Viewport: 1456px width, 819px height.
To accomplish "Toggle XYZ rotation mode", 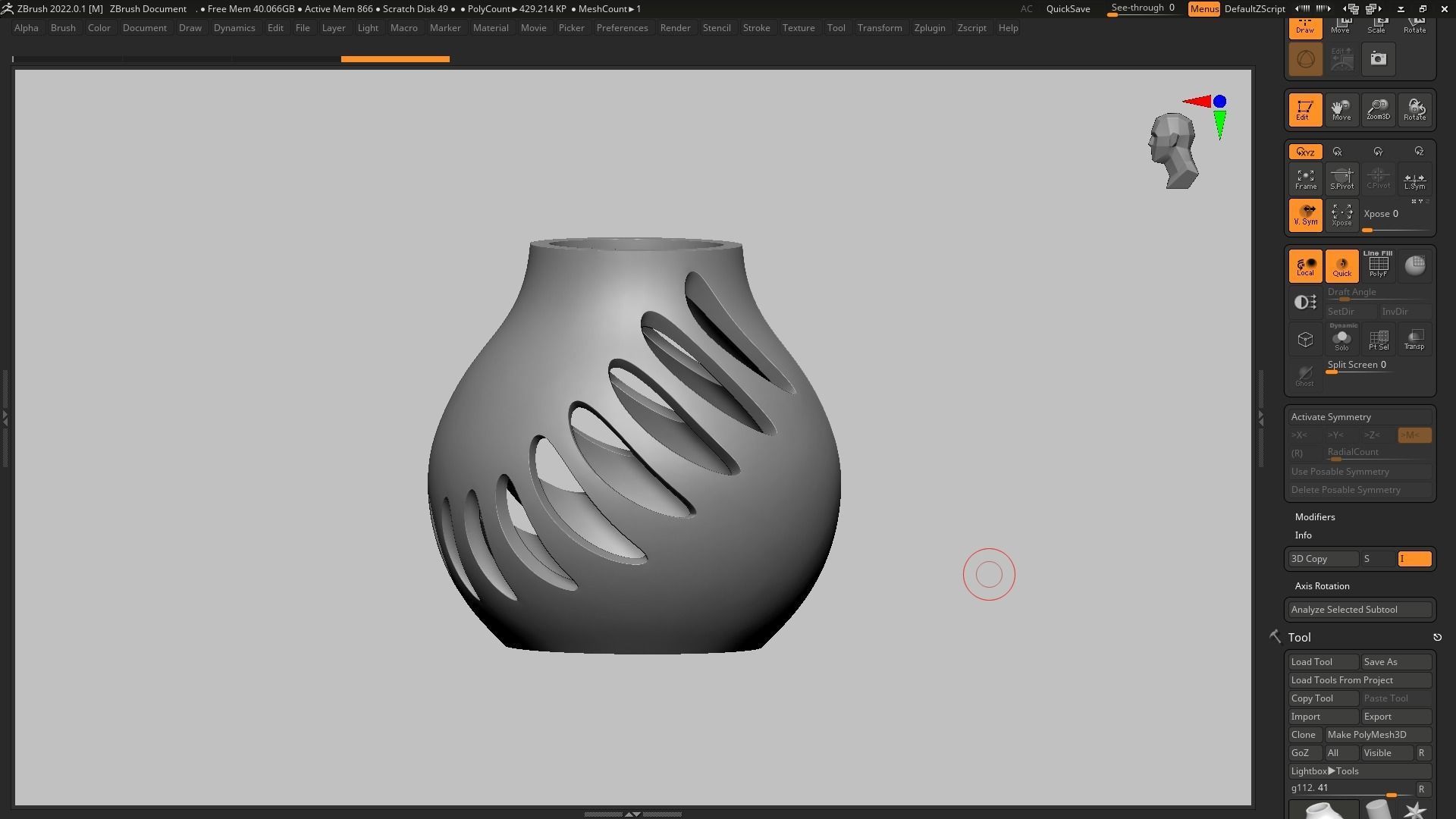I will tap(1305, 152).
